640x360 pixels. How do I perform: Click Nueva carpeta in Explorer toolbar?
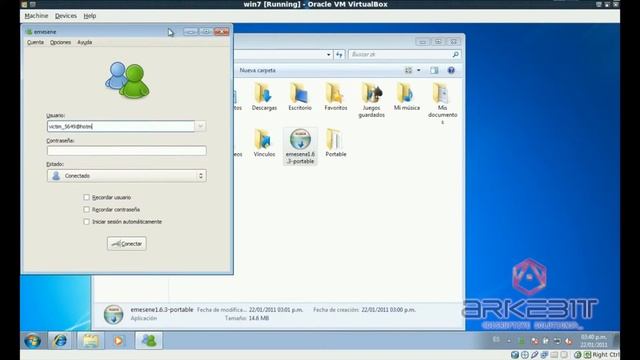click(x=258, y=71)
